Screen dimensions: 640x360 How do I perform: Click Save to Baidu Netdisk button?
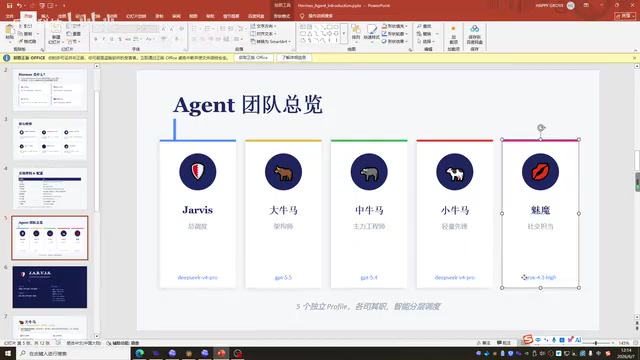(x=474, y=34)
